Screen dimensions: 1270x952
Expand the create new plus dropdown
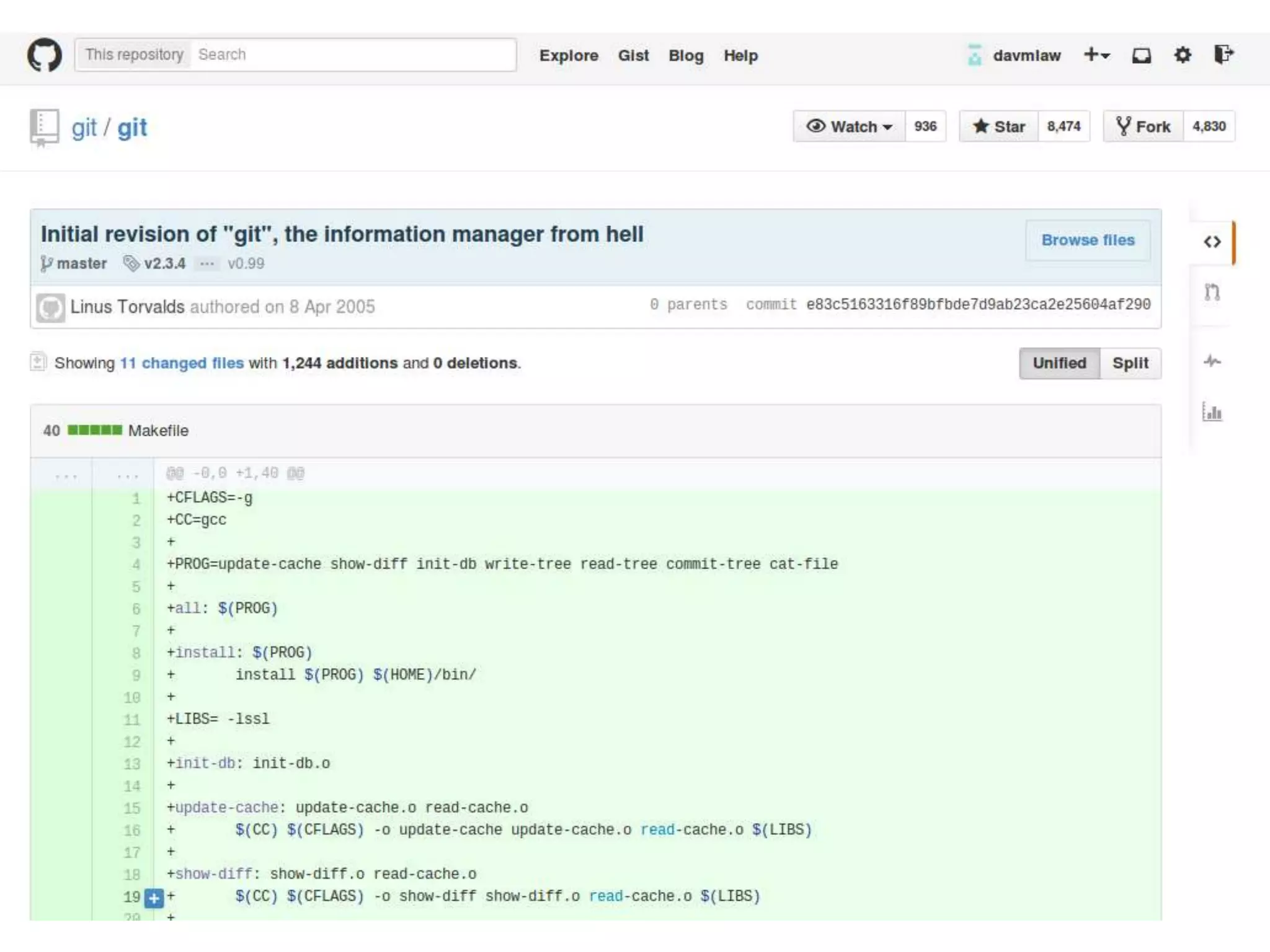pos(1096,55)
